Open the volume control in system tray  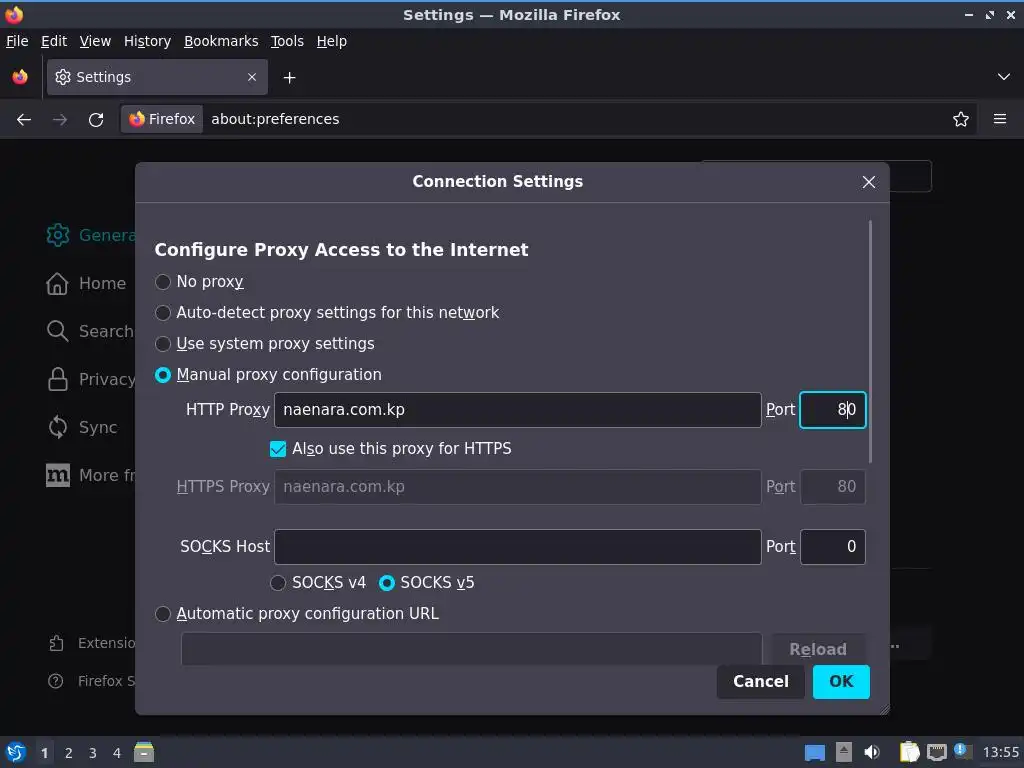pyautogui.click(x=872, y=752)
